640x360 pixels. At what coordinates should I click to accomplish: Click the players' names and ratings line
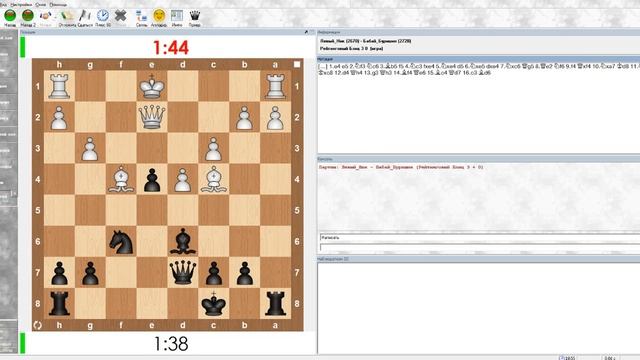(365, 41)
